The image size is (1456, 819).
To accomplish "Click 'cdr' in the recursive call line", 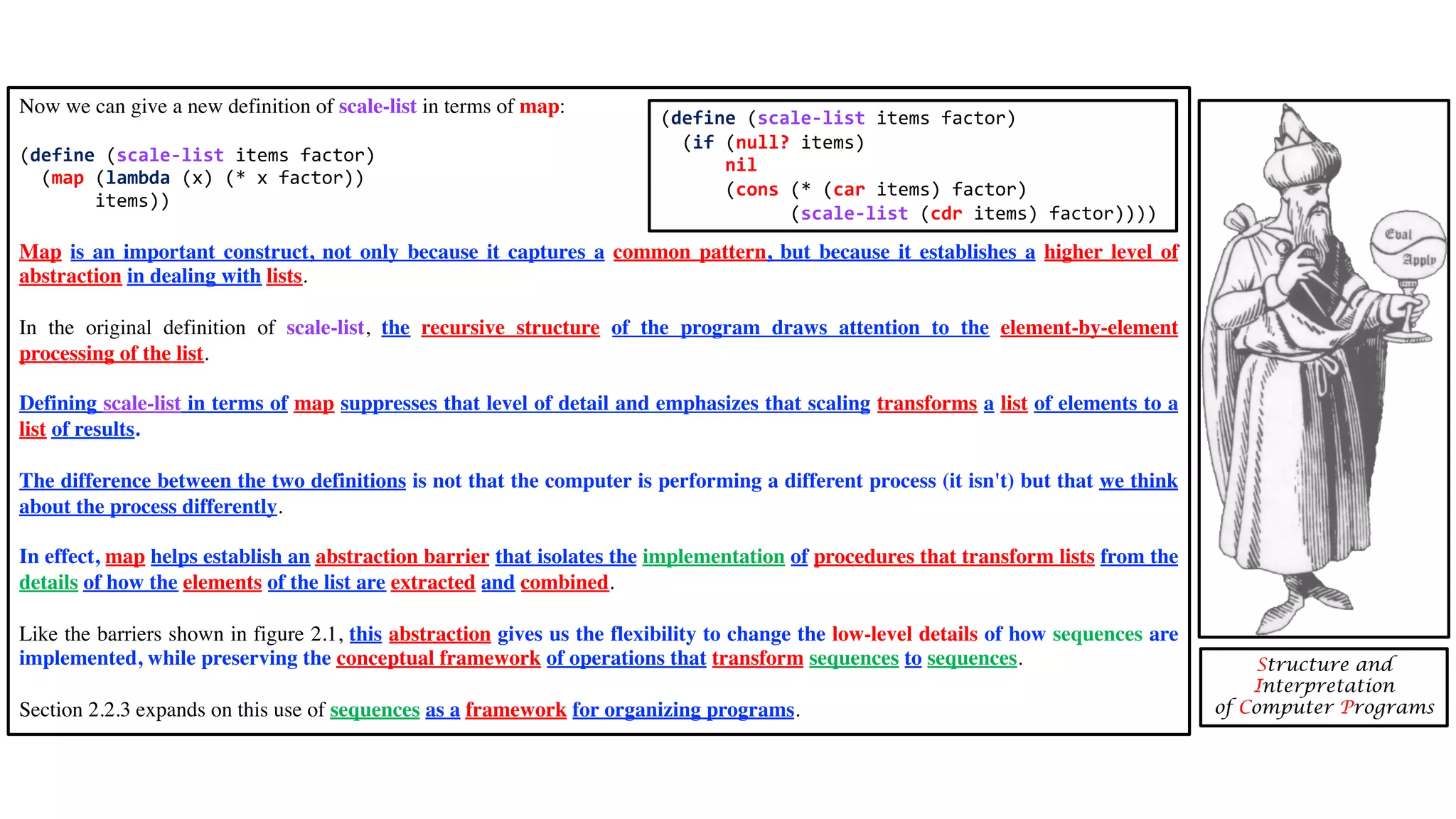I will [x=946, y=214].
